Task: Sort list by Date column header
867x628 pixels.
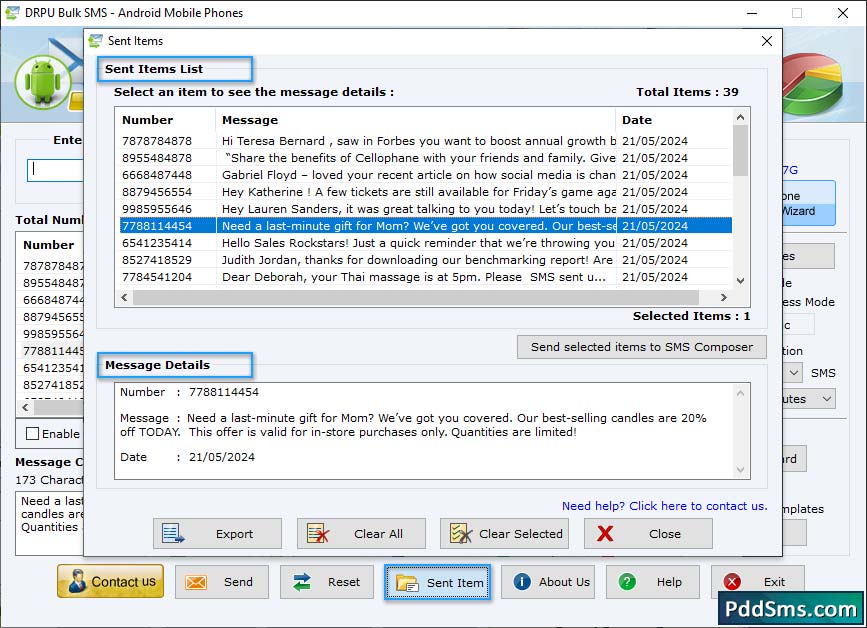Action: 673,120
